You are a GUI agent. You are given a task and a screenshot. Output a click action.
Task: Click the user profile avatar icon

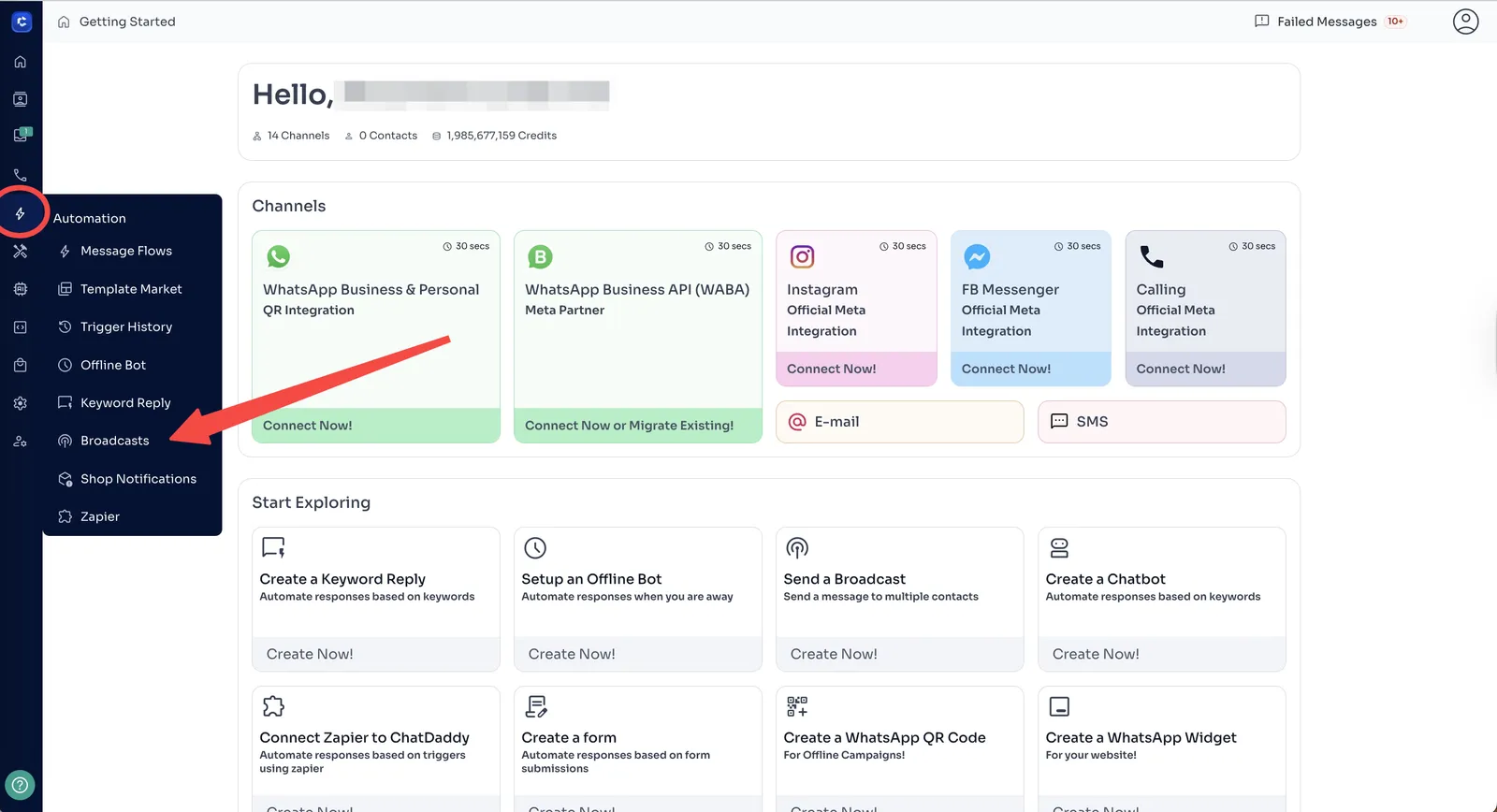(x=1465, y=22)
